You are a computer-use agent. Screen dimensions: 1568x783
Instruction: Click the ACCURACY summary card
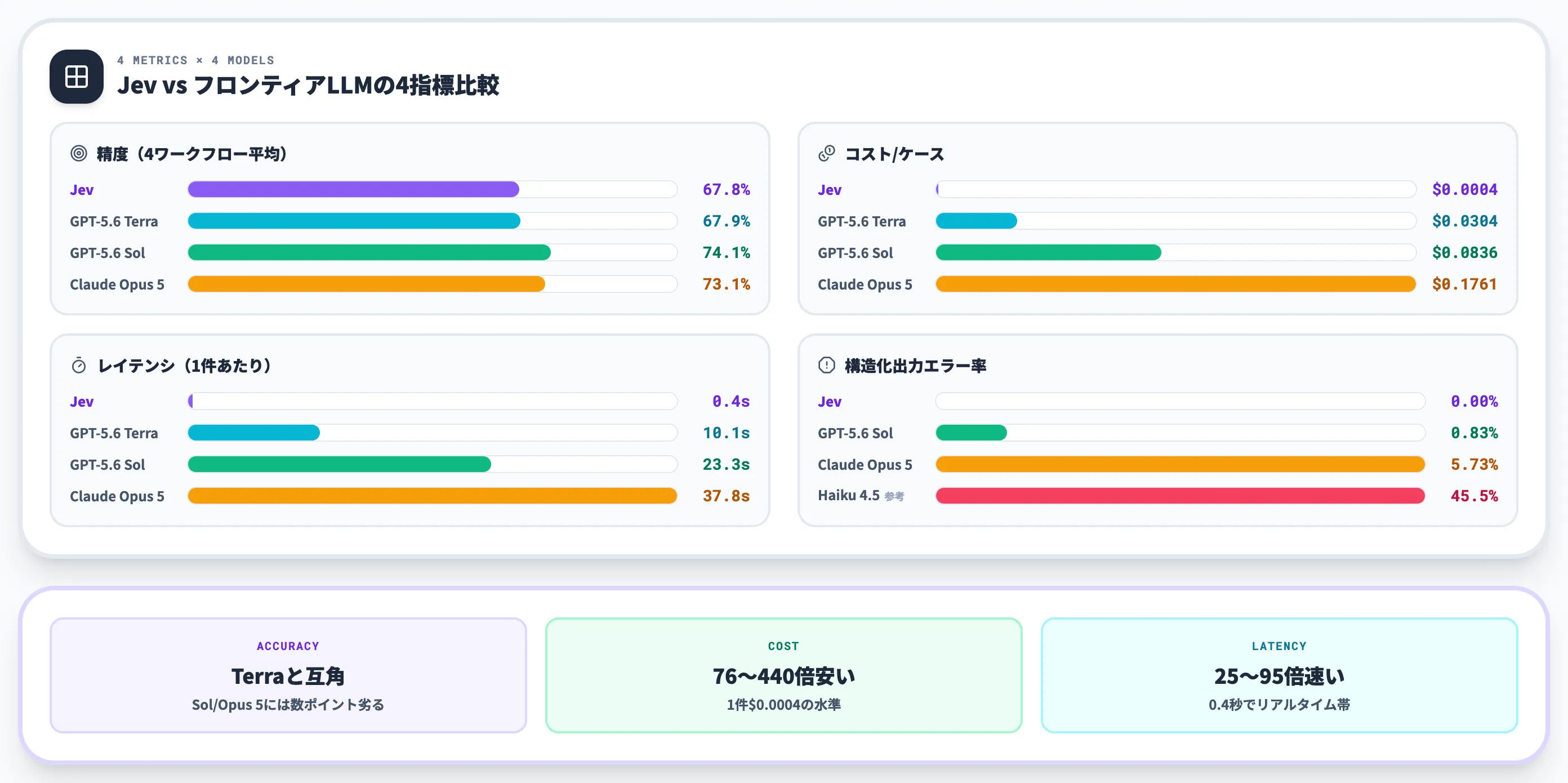point(288,675)
